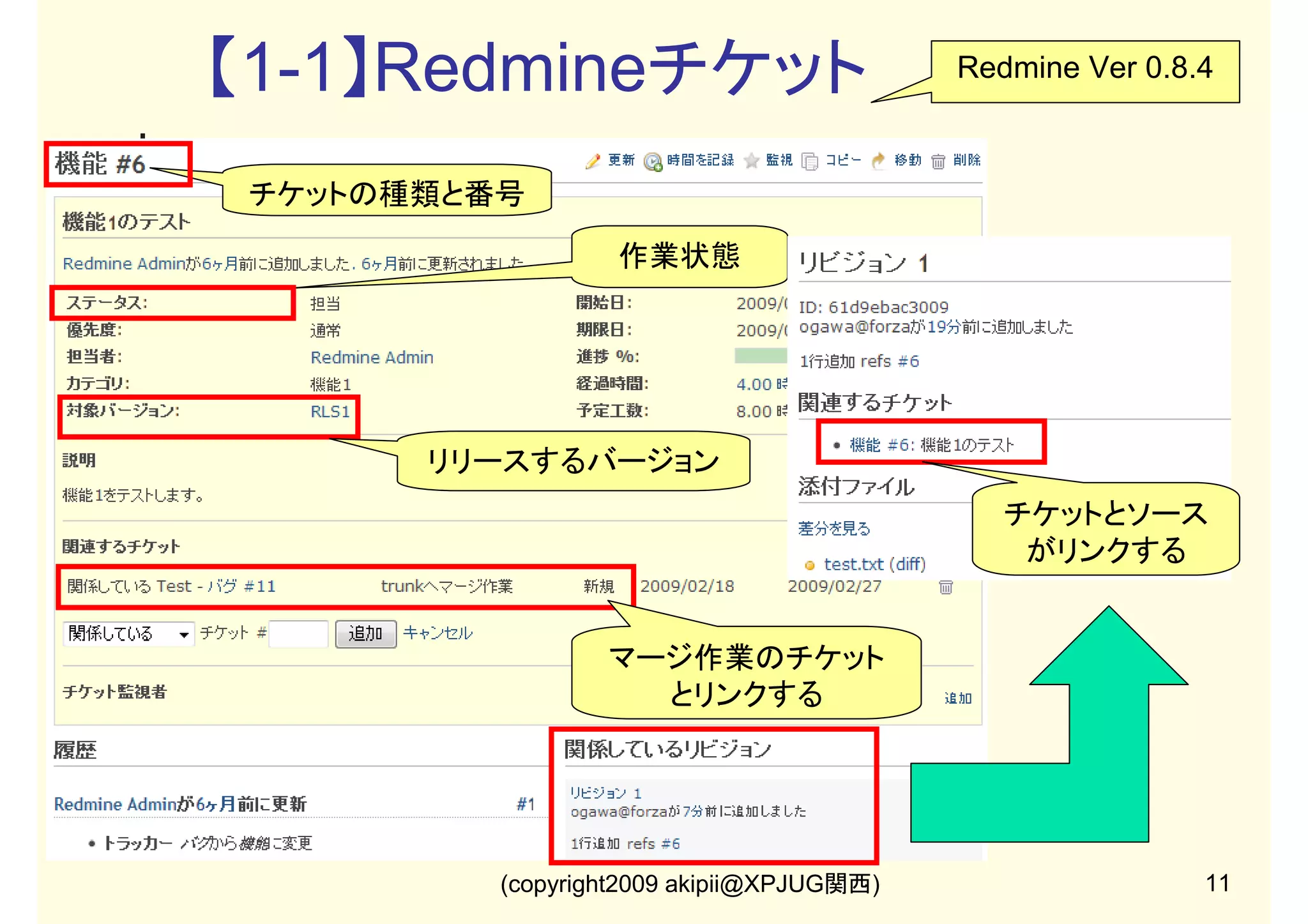
Task: Click the 追加 link for ticket watchers
Action: click(x=958, y=699)
